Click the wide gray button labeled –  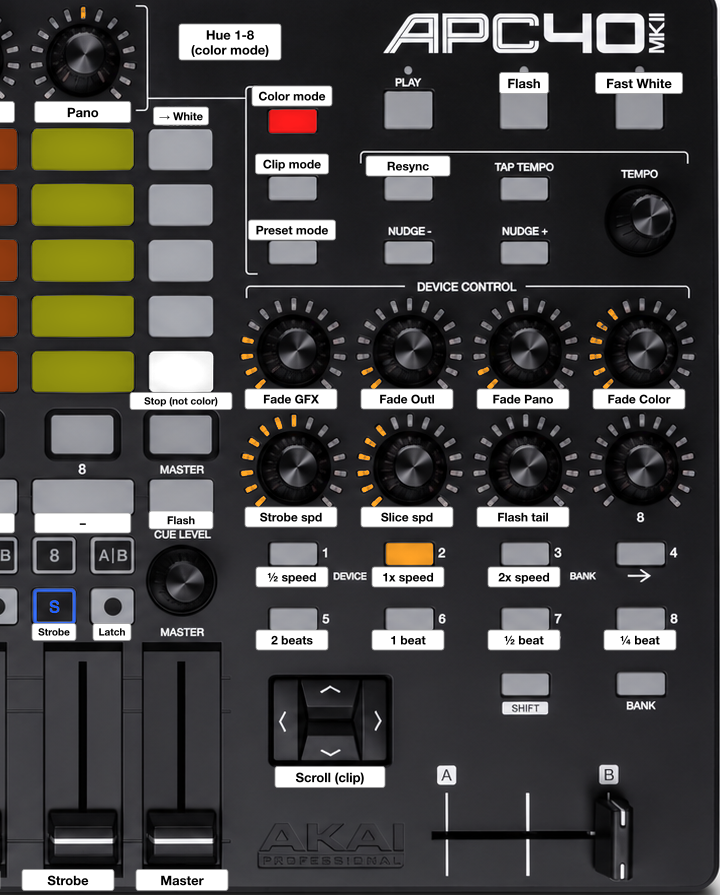pos(83,497)
